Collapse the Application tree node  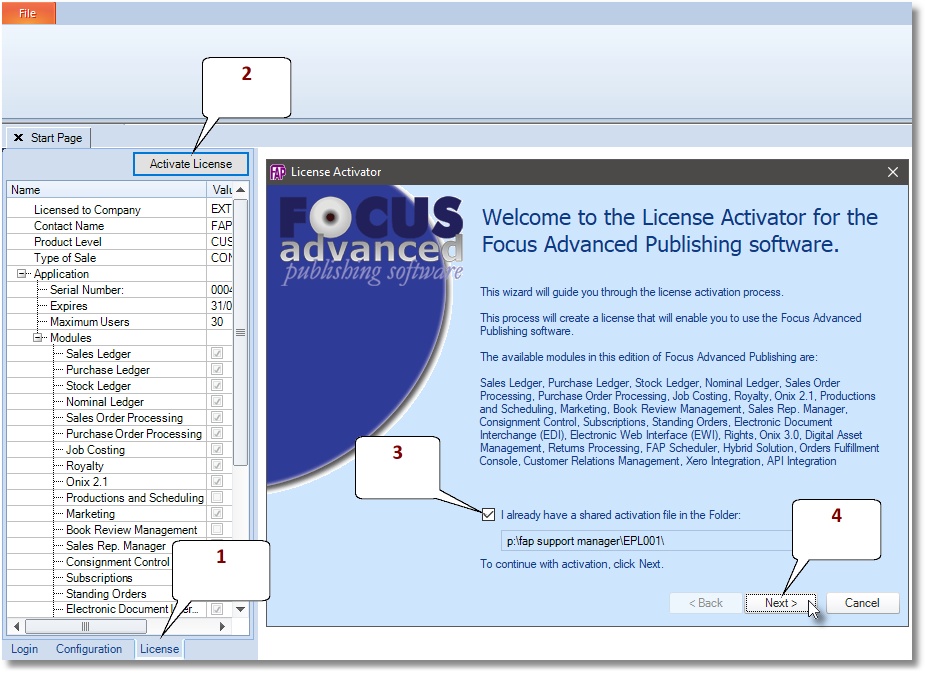(x=22, y=273)
